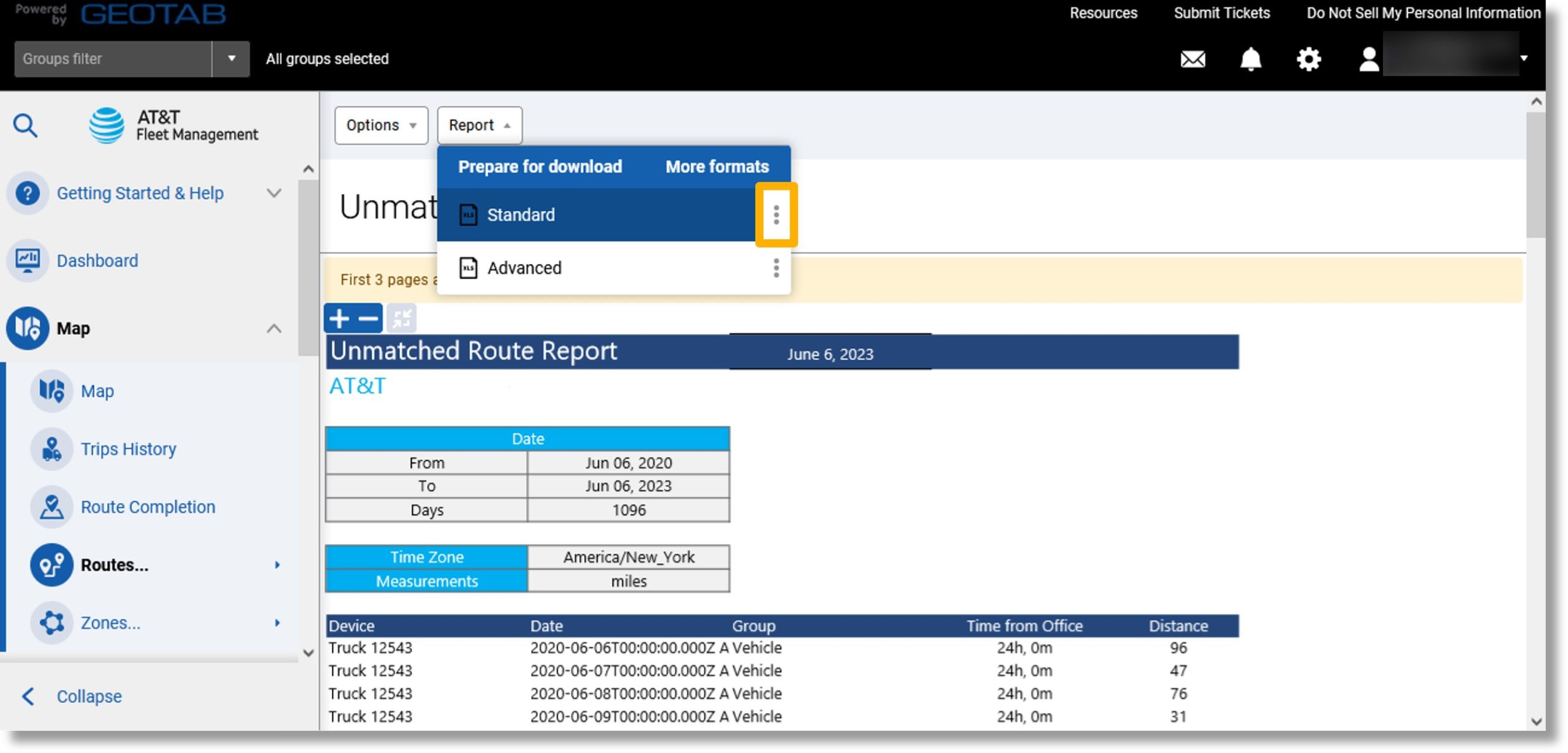This screenshot has width=1568, height=753.
Task: Click the 1096 Days value cell
Action: 628,510
